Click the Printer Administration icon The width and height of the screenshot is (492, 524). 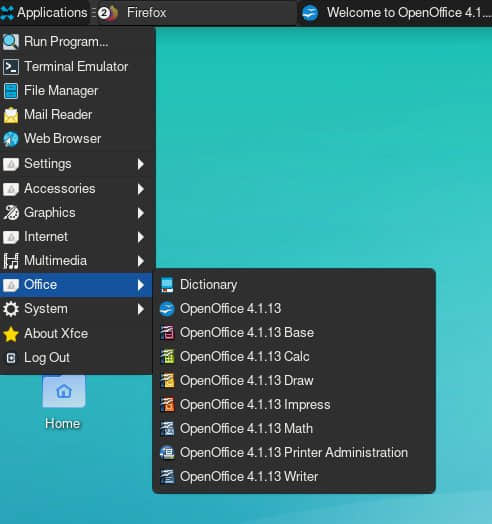click(167, 453)
